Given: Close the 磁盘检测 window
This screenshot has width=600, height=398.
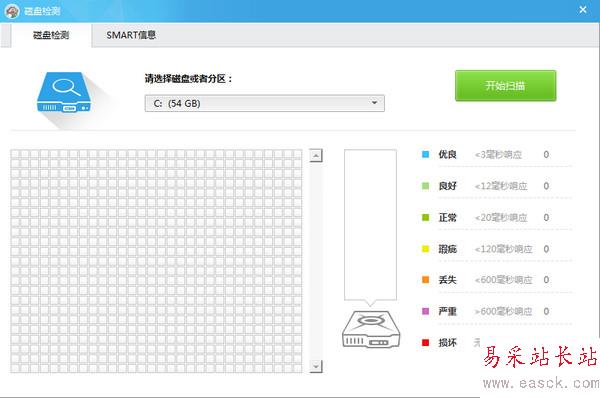Looking at the screenshot, I should 582,10.
